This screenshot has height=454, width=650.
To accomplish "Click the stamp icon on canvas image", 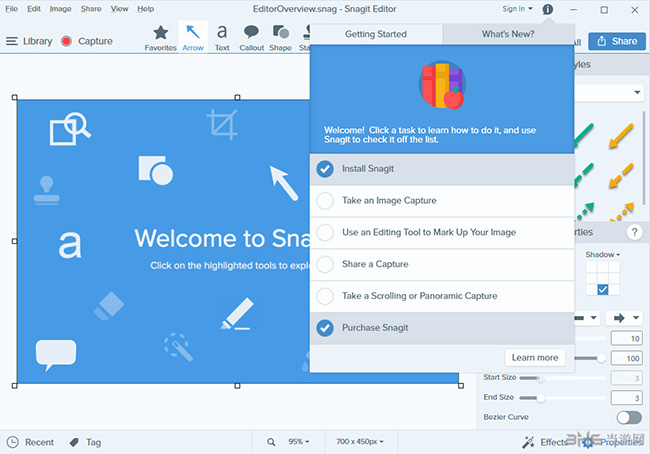I will 46,190.
